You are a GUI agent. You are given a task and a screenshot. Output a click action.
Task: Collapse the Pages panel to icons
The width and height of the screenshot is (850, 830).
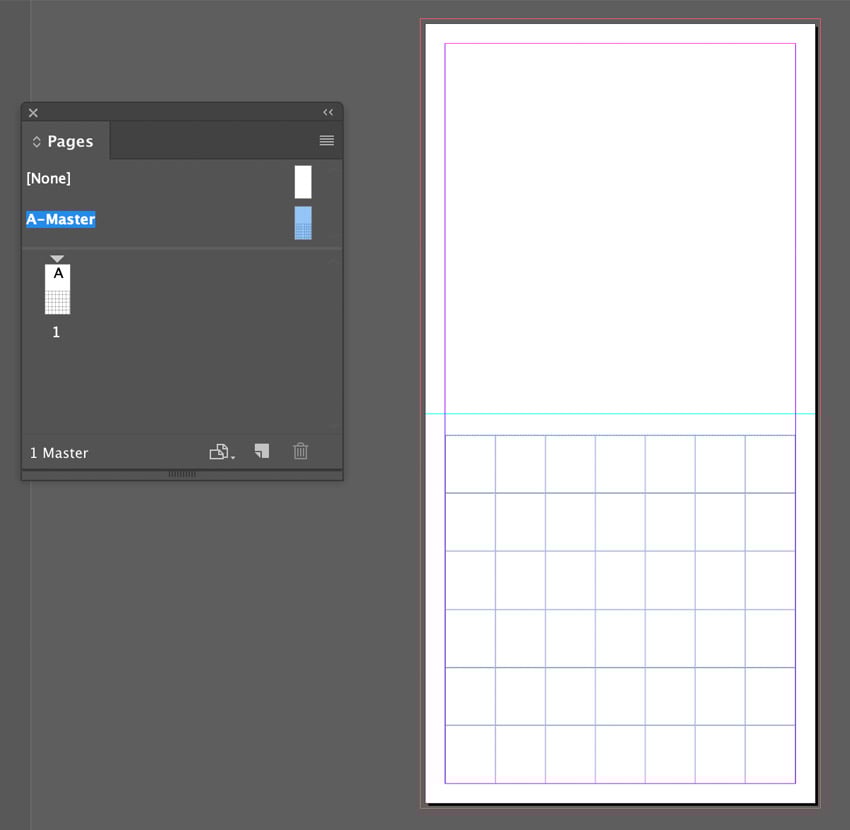pyautogui.click(x=328, y=112)
